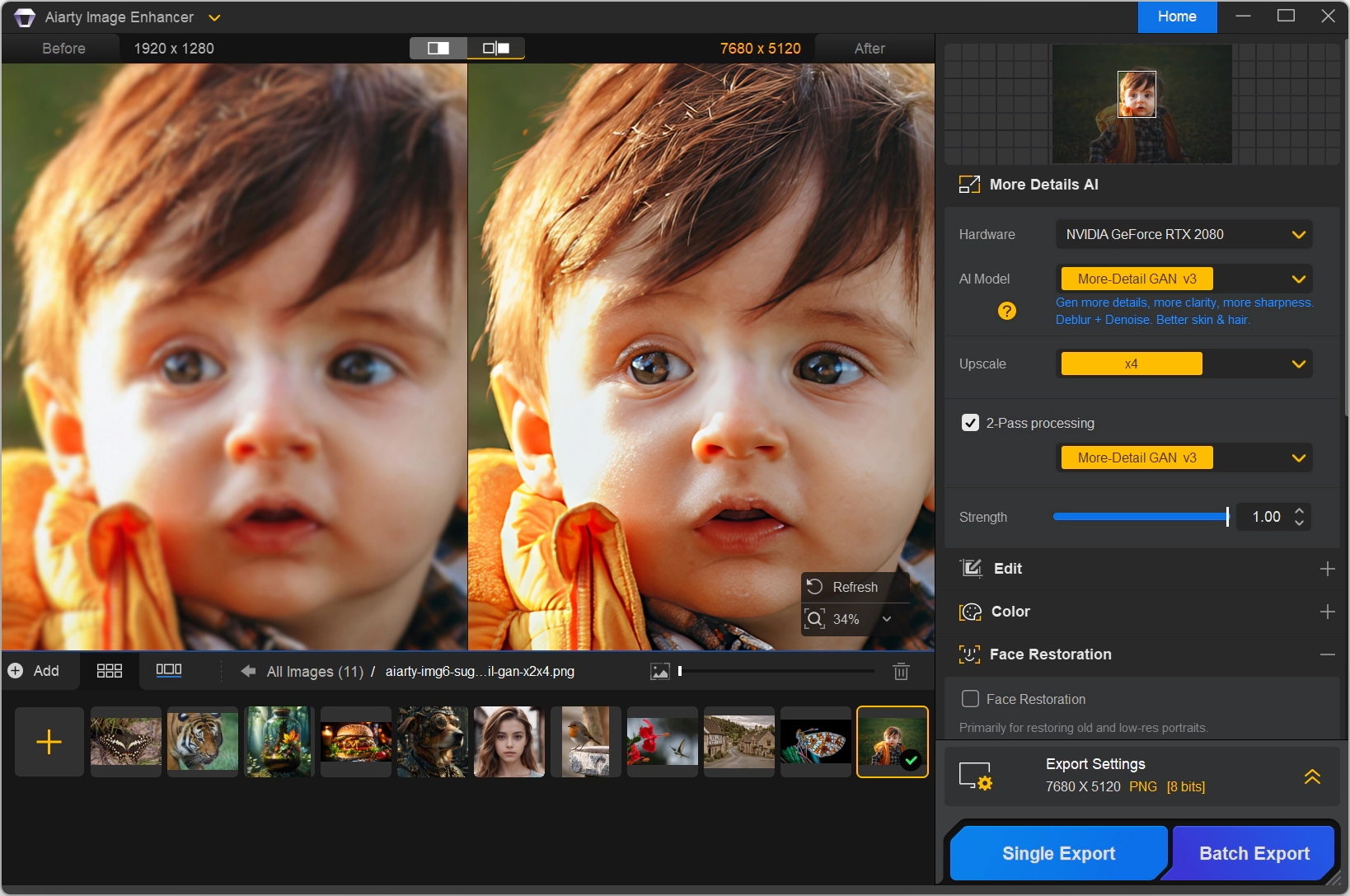Image resolution: width=1350 pixels, height=896 pixels.
Task: Delete image using the trash icon
Action: coord(901,672)
